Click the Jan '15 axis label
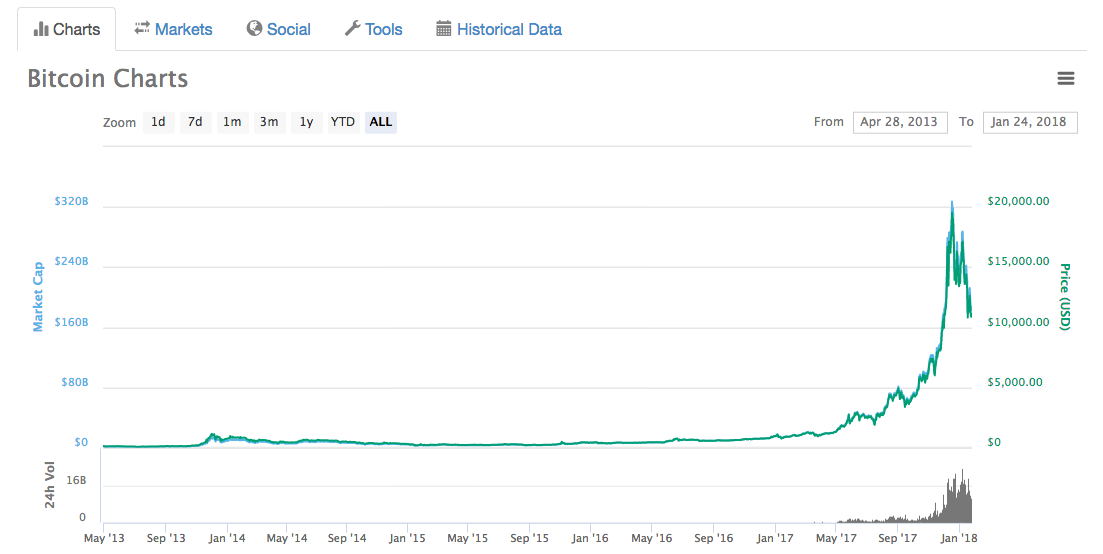The width and height of the screenshot is (1103, 554). coord(408,538)
